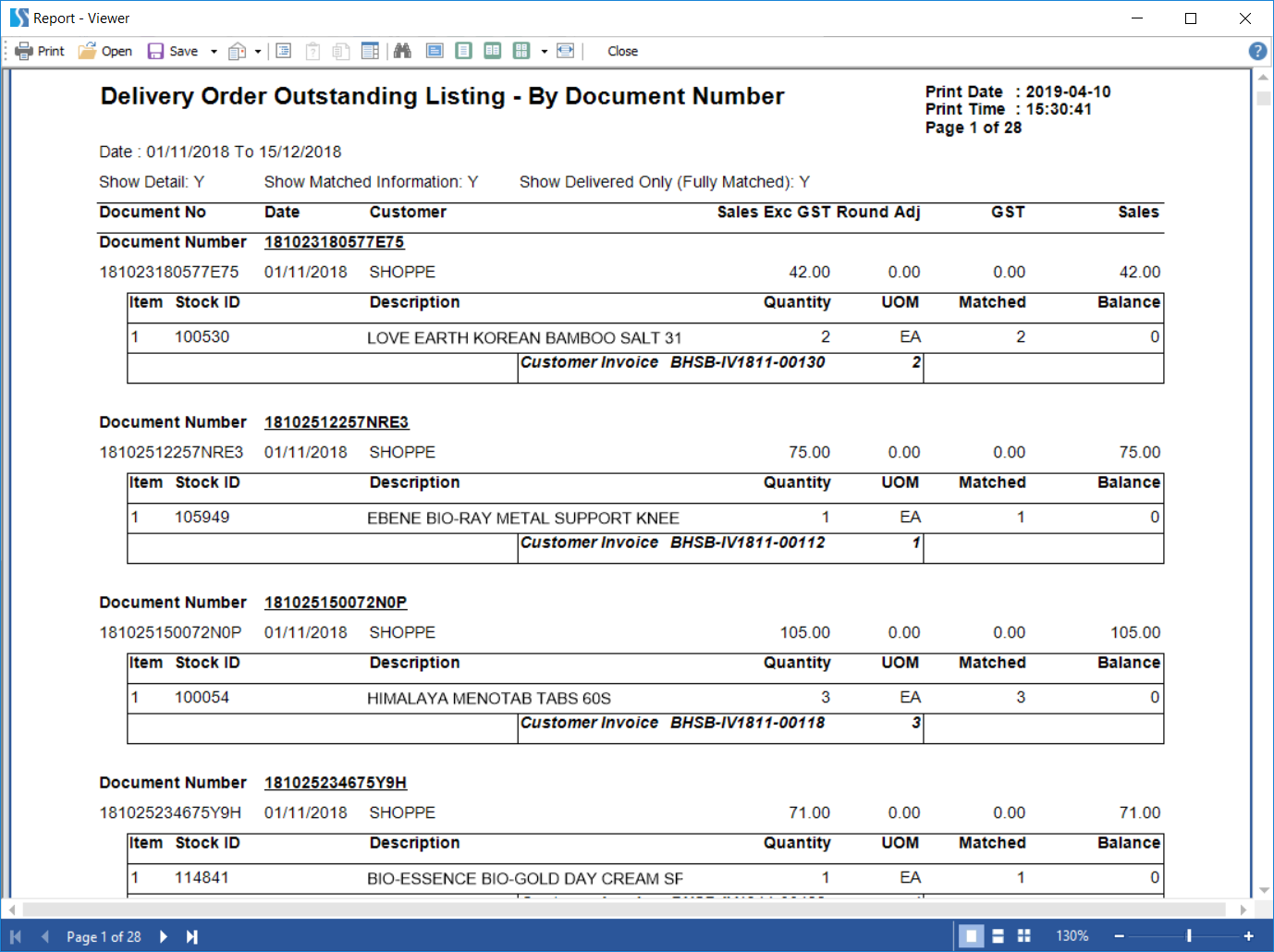Click invoice BHSB-IV1811-00130

click(x=748, y=362)
